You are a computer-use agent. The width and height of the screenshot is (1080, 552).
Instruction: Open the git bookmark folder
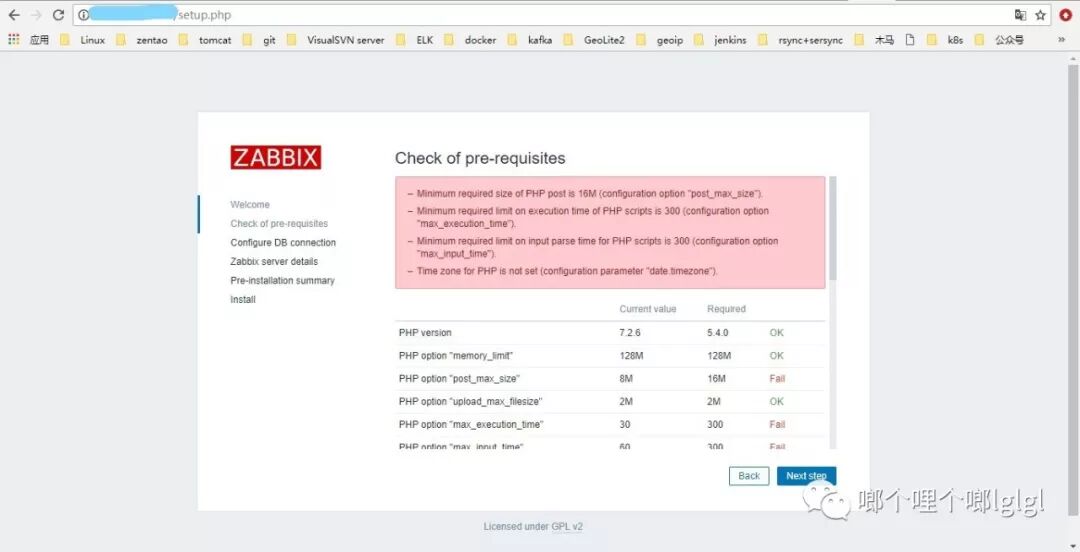point(258,40)
